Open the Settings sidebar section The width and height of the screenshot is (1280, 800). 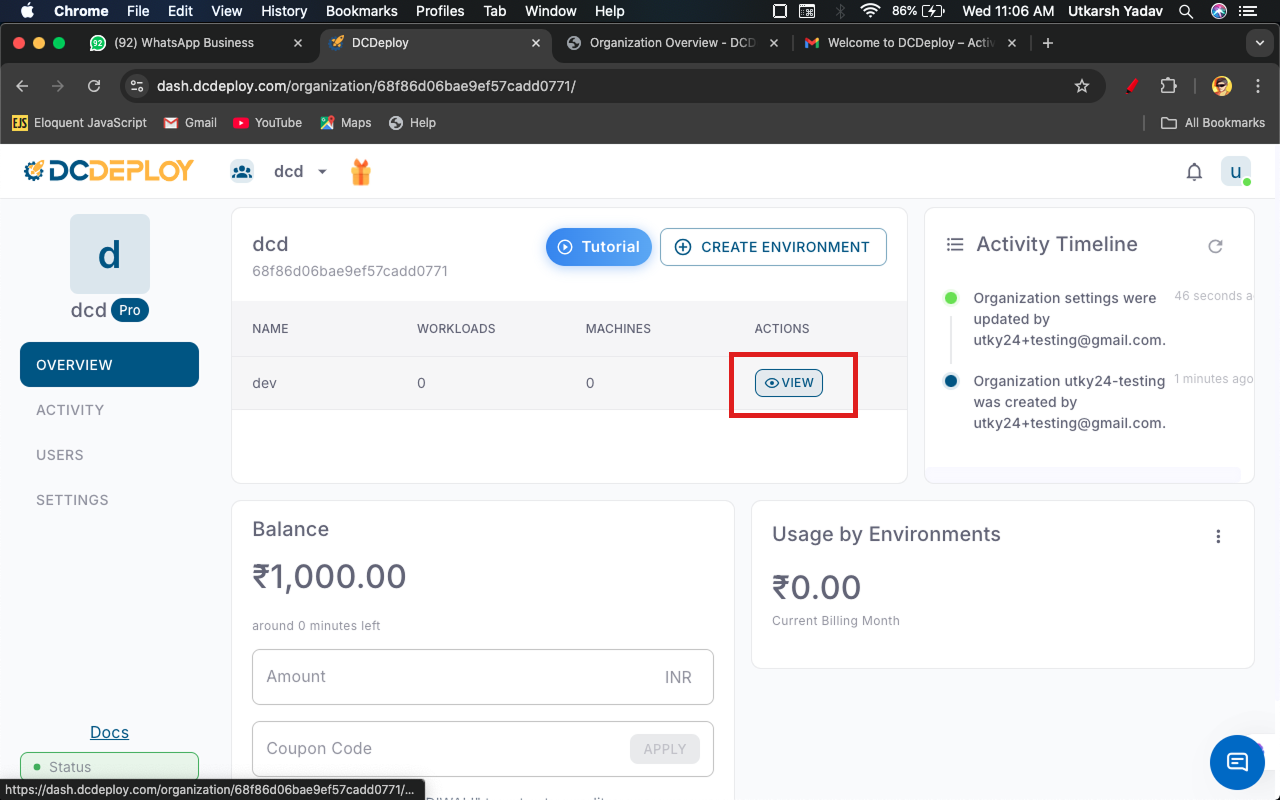(72, 500)
